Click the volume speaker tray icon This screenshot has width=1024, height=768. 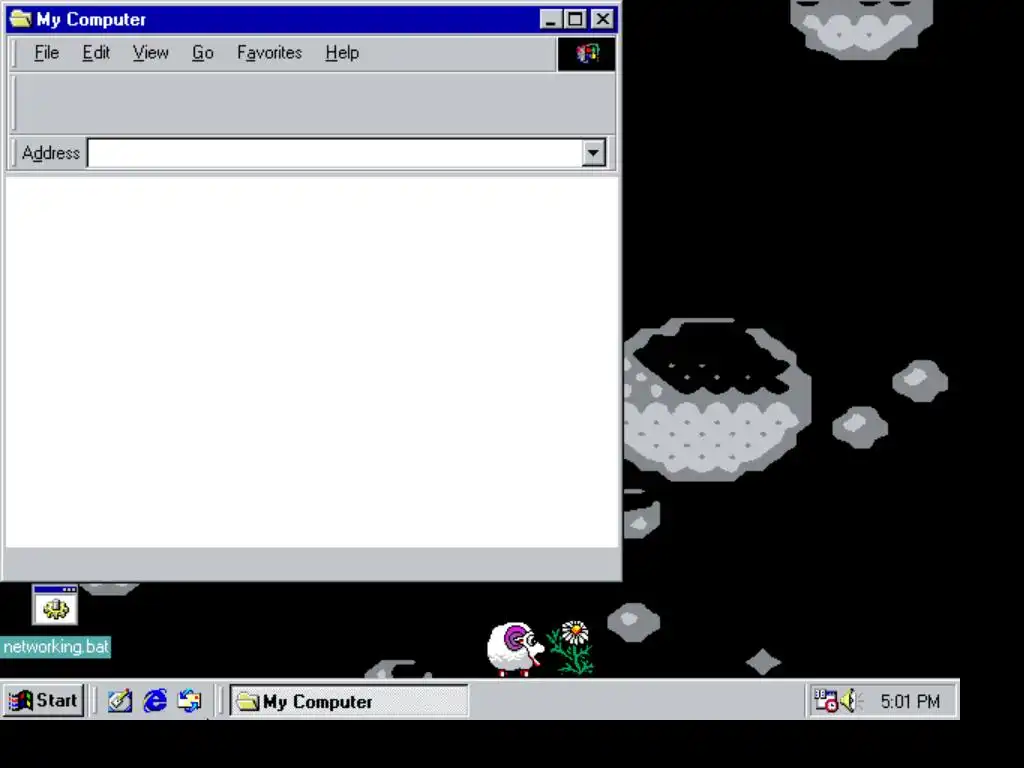point(850,701)
